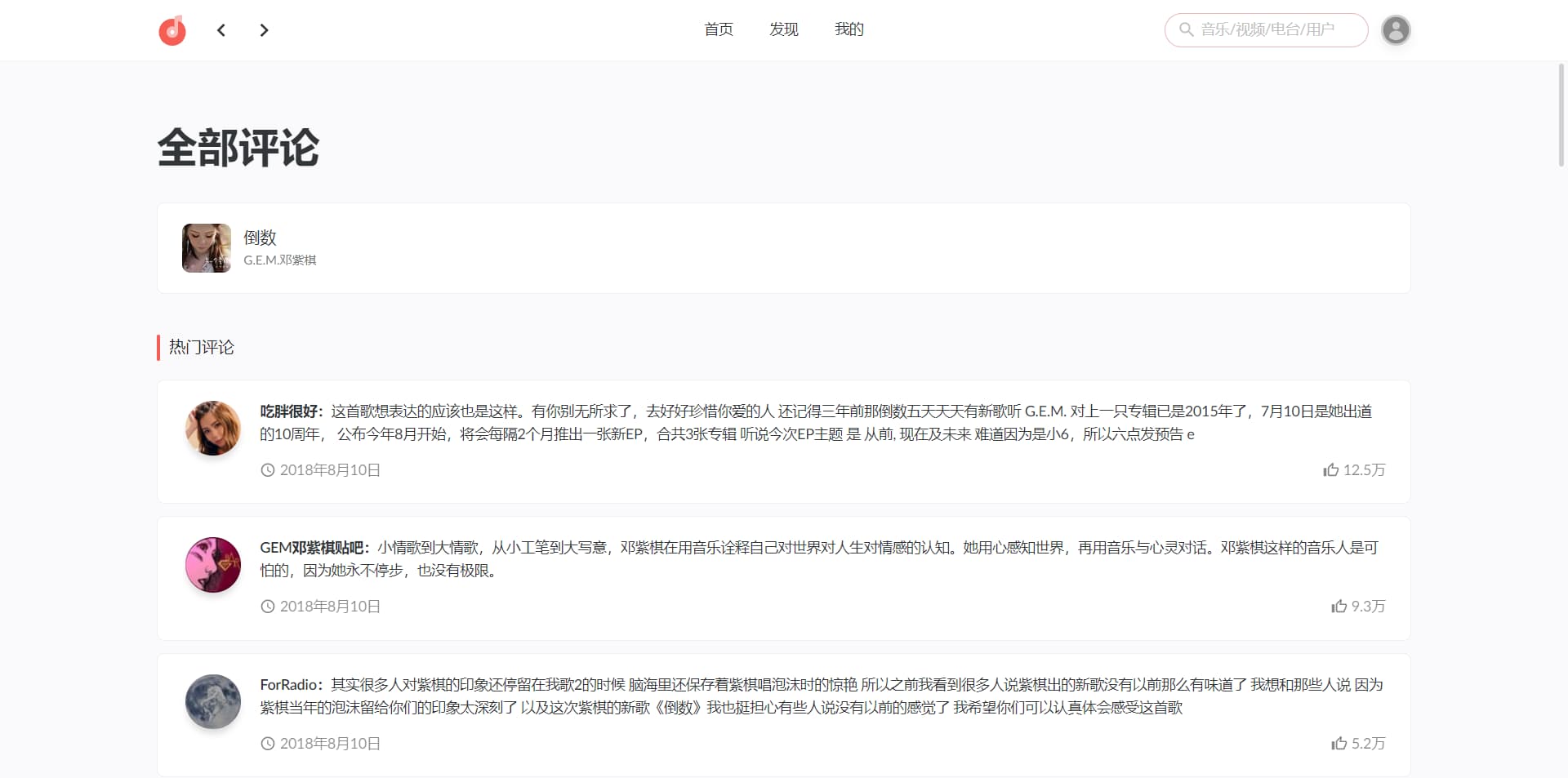
Task: Click the back navigation arrow
Action: pyautogui.click(x=220, y=30)
